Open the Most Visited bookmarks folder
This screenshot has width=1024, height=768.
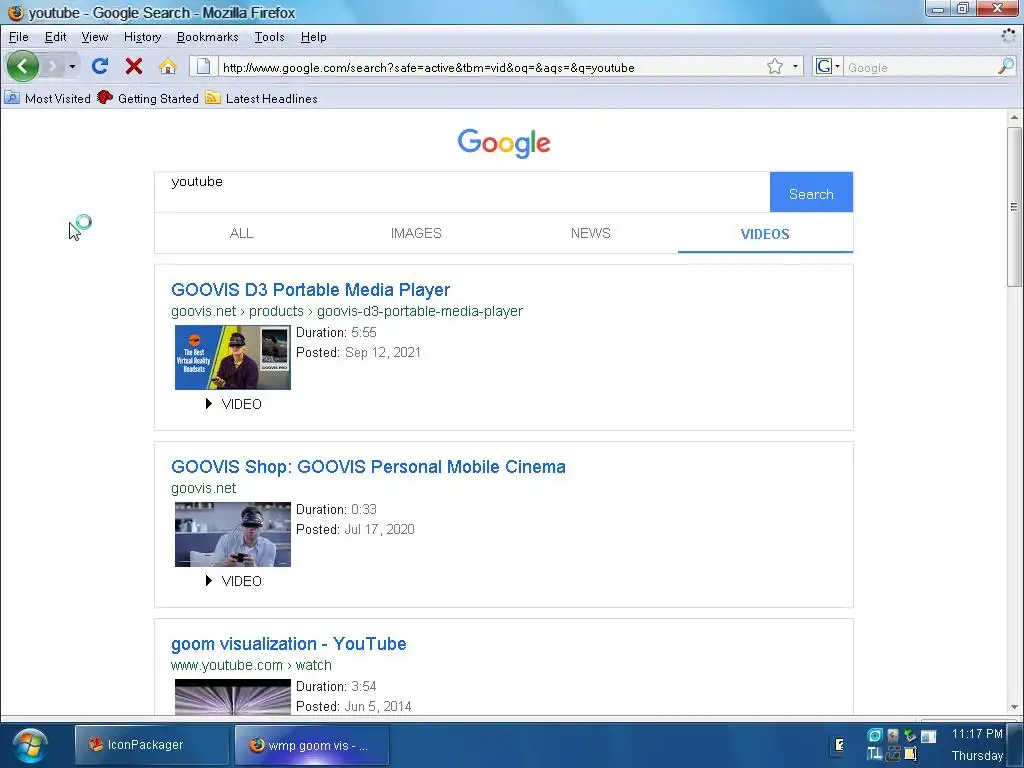tap(48, 99)
